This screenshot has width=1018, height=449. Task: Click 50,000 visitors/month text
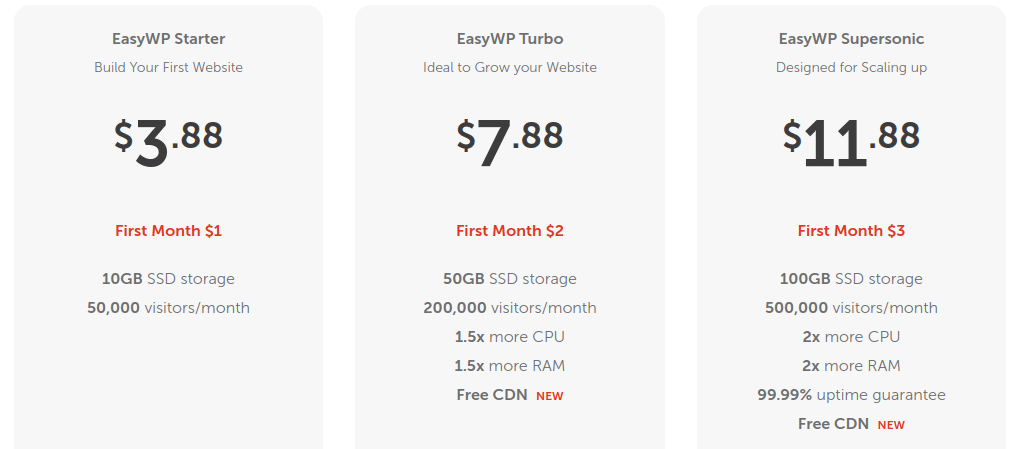tap(168, 308)
